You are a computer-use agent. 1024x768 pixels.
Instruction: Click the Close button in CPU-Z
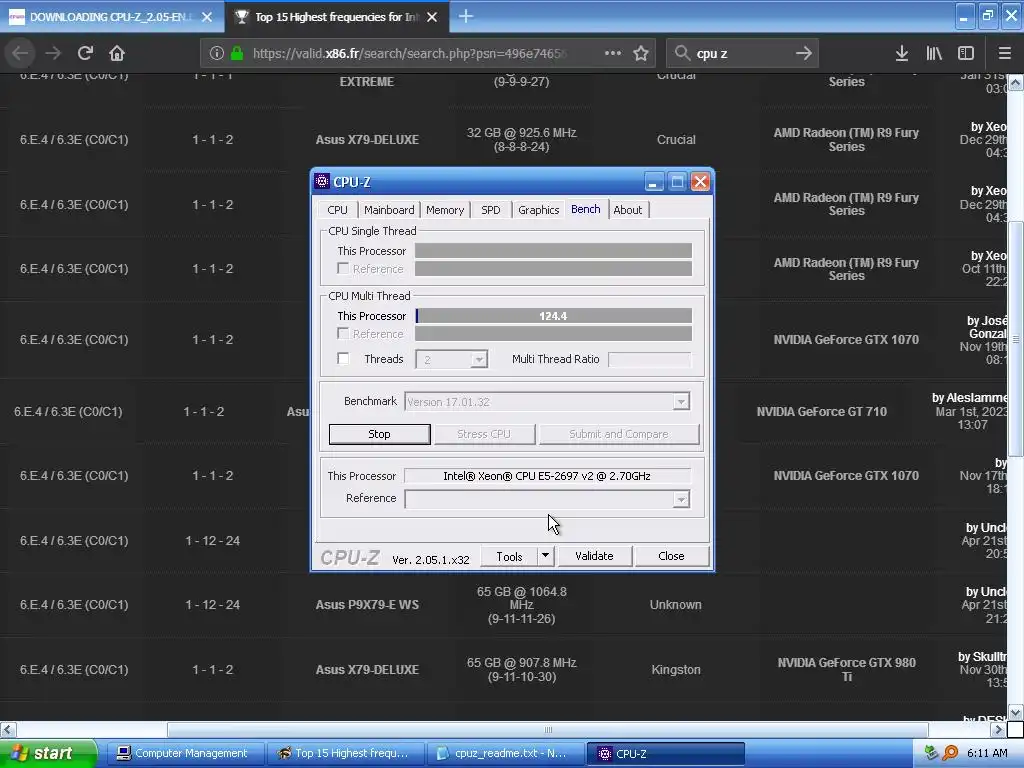click(x=671, y=556)
